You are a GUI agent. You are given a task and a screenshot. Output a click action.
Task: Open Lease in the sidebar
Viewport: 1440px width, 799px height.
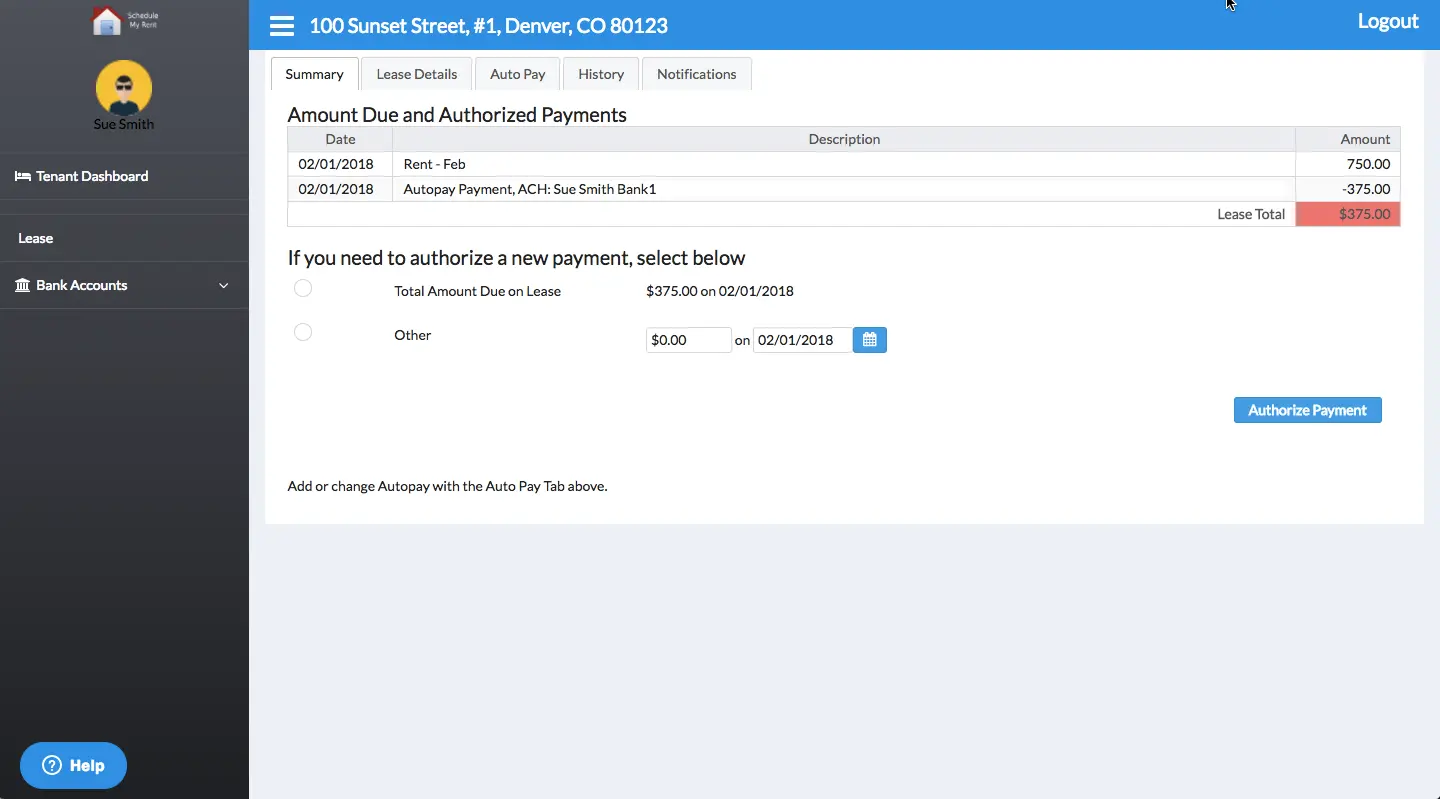pos(36,238)
